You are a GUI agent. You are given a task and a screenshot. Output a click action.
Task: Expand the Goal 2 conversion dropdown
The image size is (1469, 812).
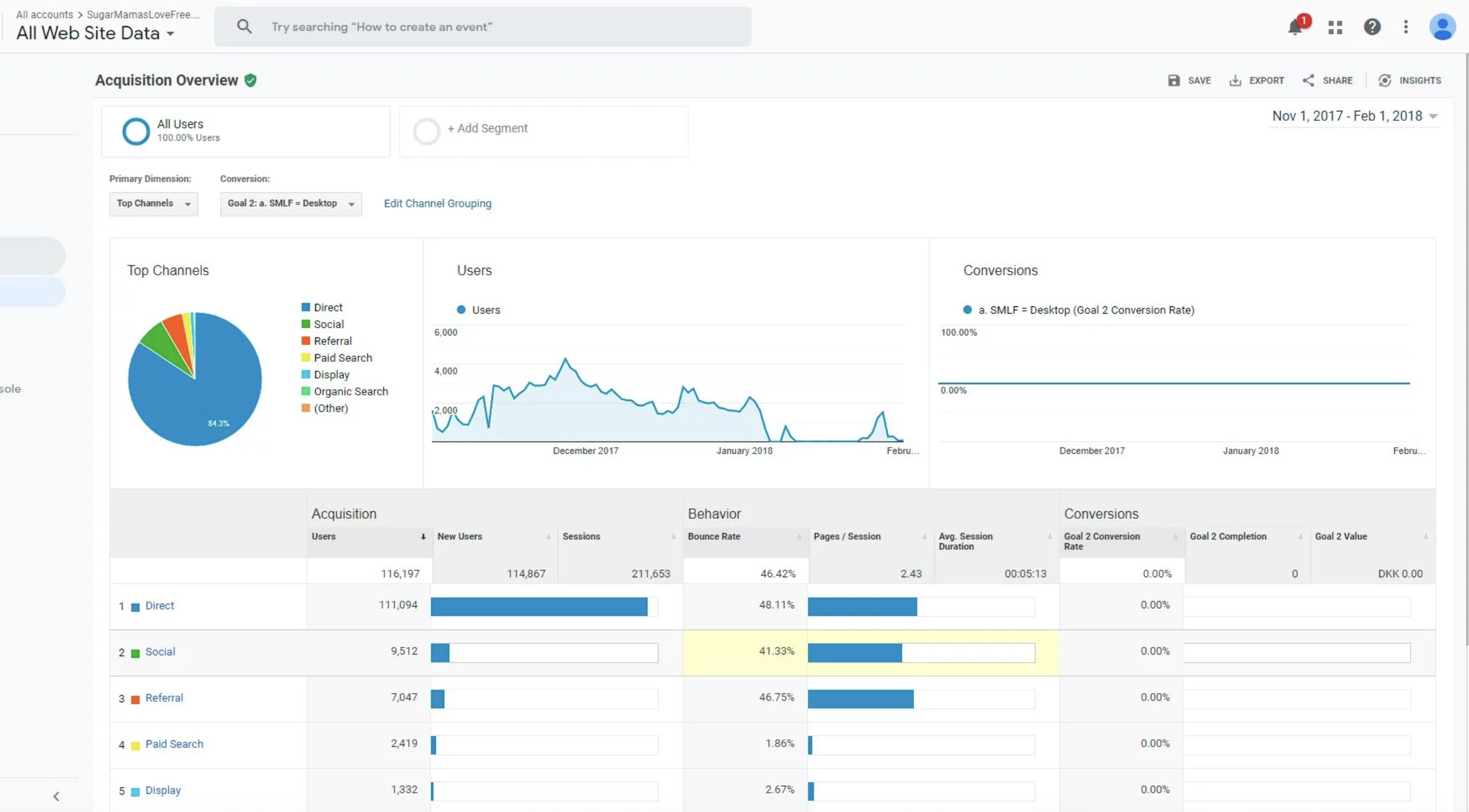[290, 204]
